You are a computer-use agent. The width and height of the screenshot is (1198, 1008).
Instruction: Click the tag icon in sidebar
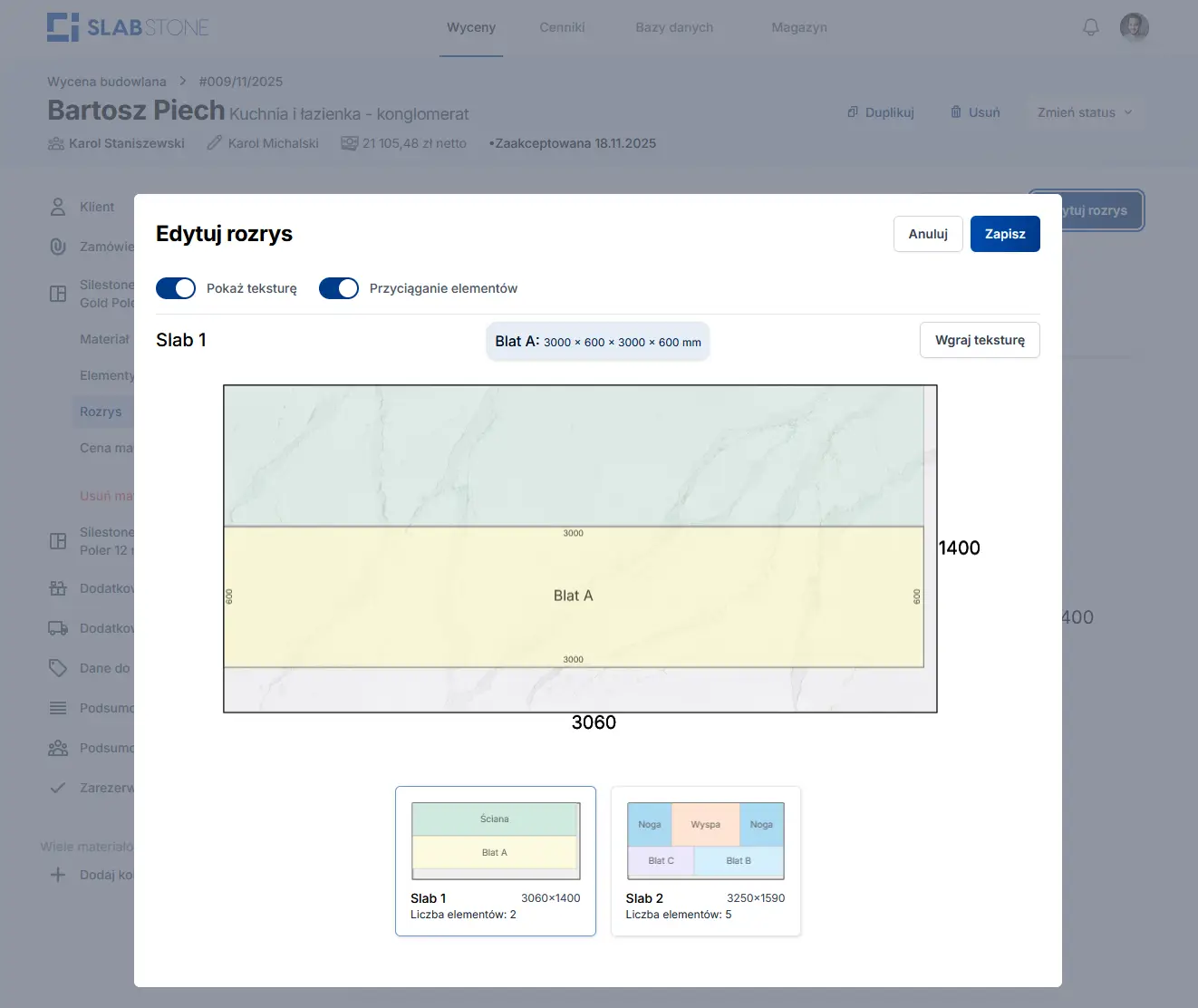point(58,668)
